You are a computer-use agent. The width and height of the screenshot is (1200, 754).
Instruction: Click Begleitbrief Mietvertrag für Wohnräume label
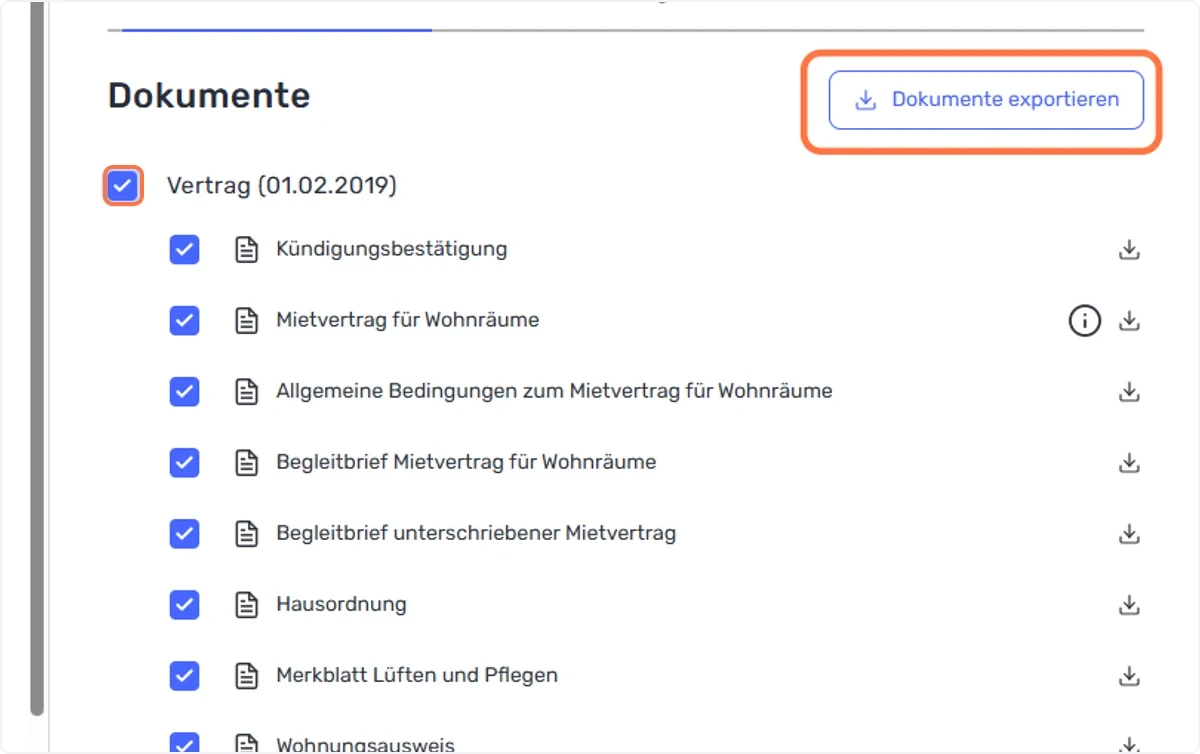466,462
